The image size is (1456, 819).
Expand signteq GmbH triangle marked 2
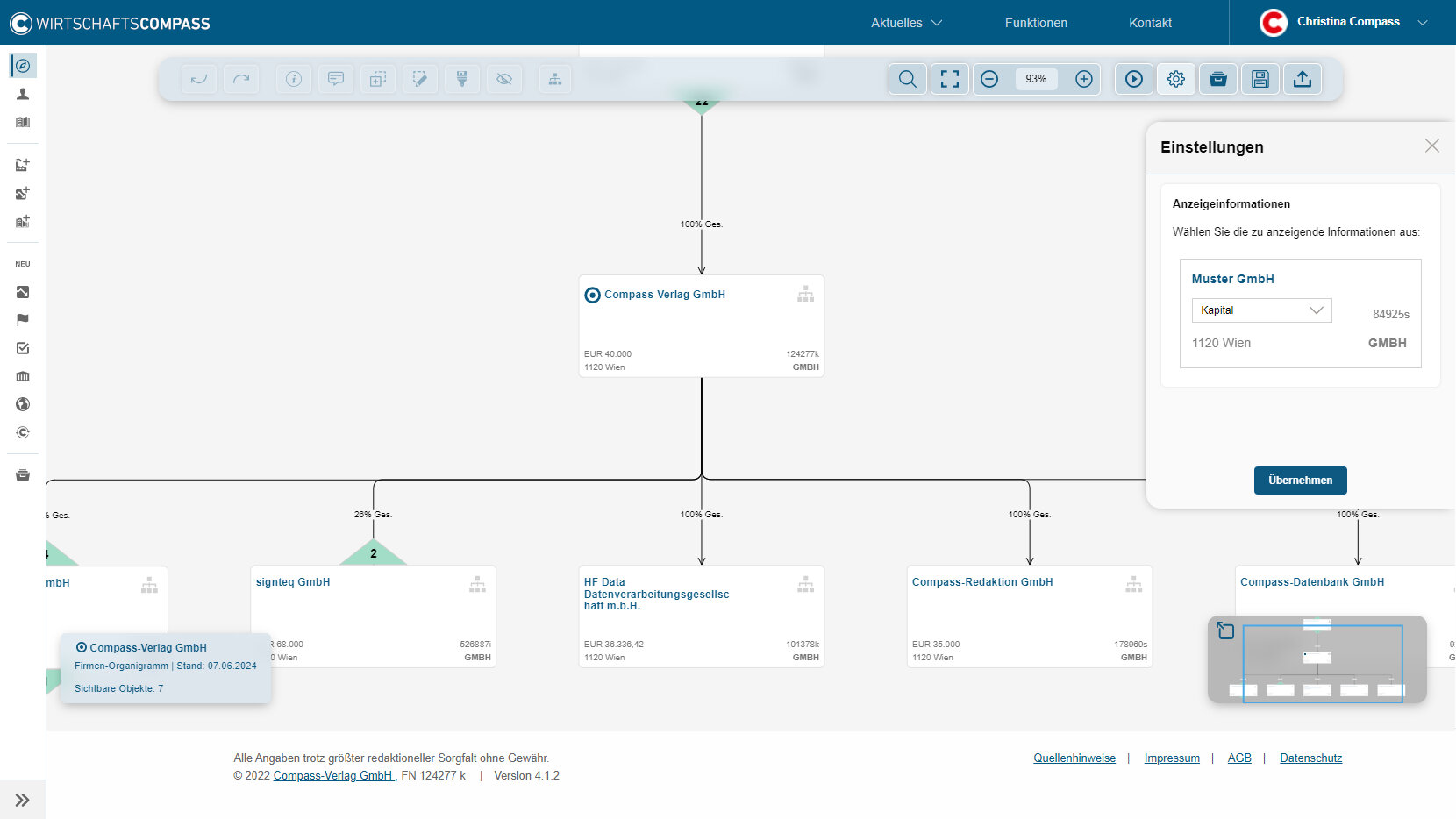pyautogui.click(x=374, y=552)
